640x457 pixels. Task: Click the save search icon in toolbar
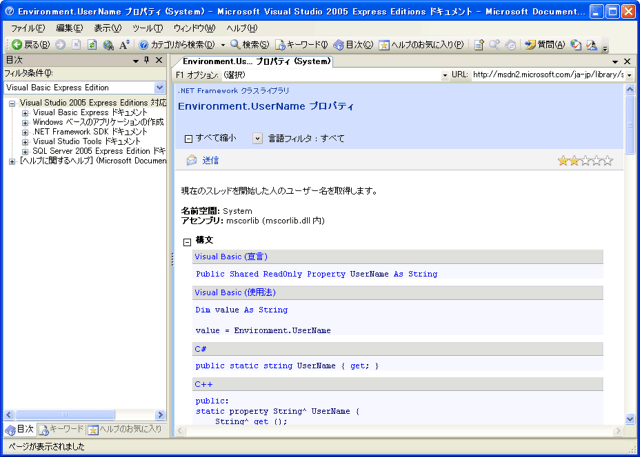coord(495,44)
